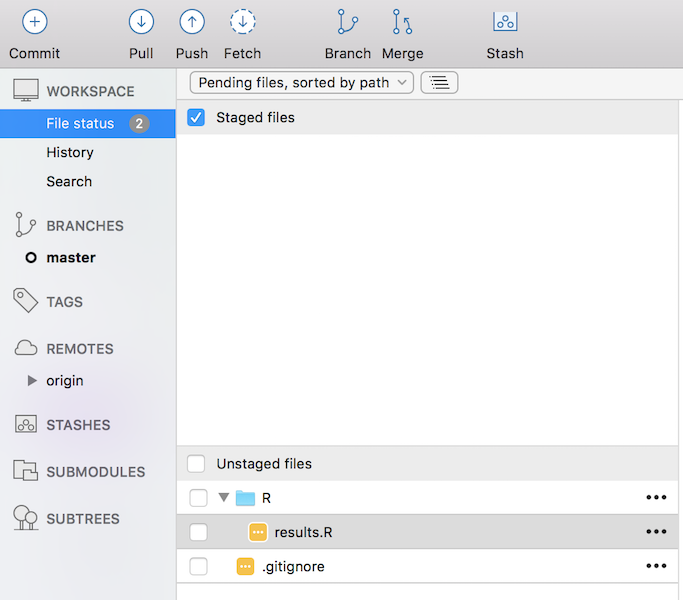Screen dimensions: 683x600
Task: Select Search in the workspace sidebar
Action: (x=69, y=181)
